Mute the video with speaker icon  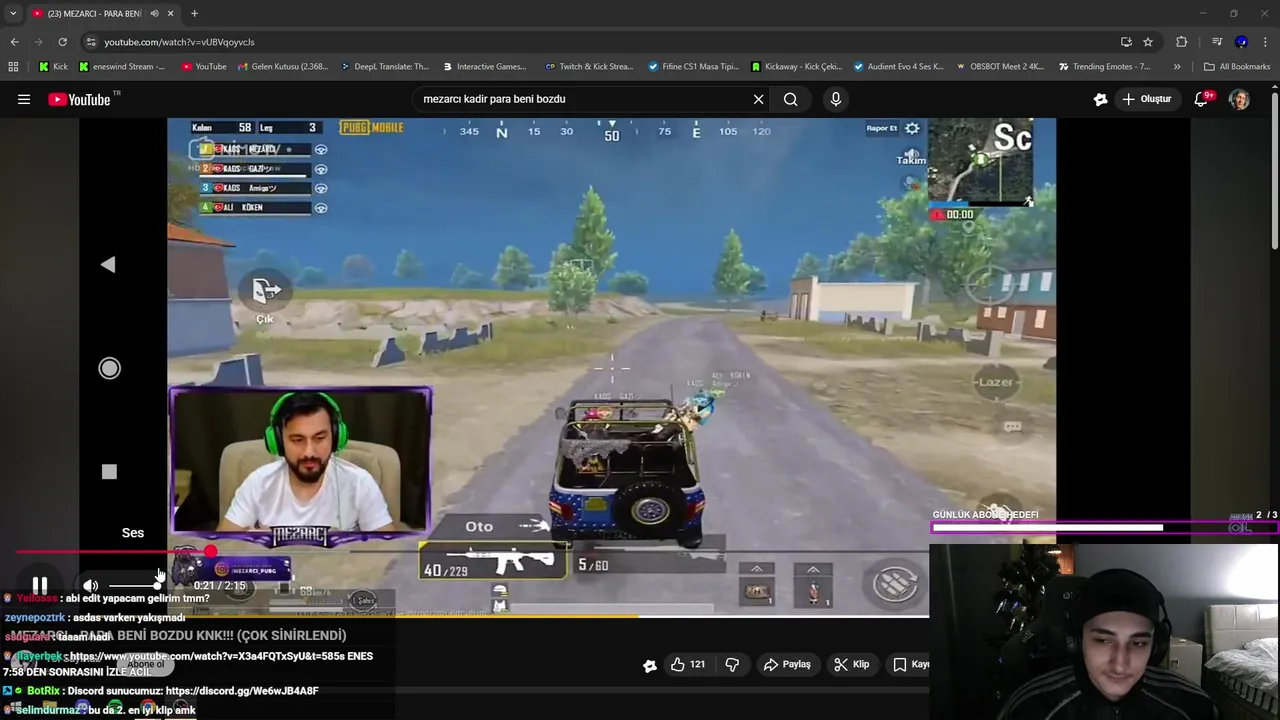pyautogui.click(x=90, y=585)
